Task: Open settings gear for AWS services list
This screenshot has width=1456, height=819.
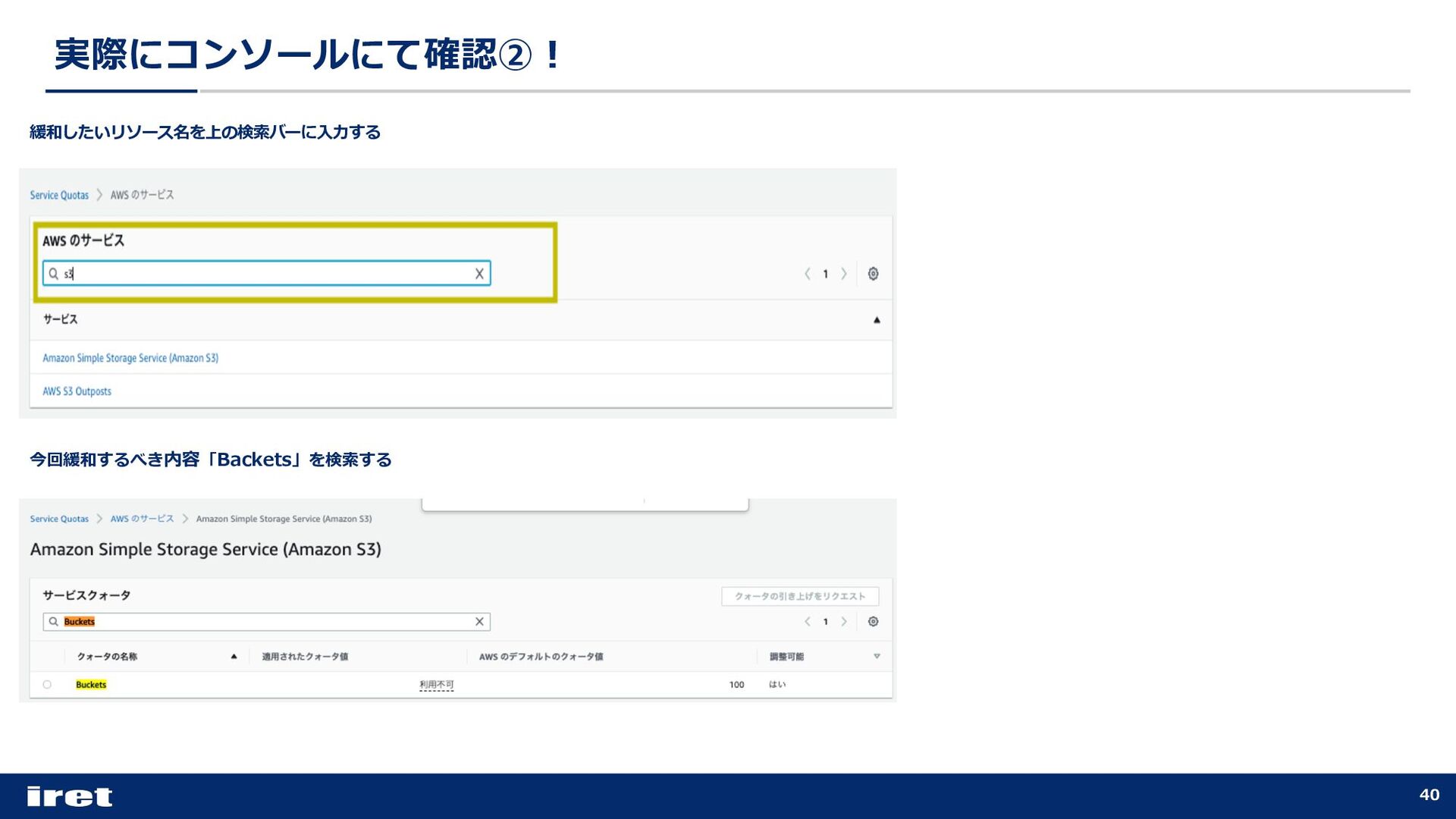Action: 874,274
